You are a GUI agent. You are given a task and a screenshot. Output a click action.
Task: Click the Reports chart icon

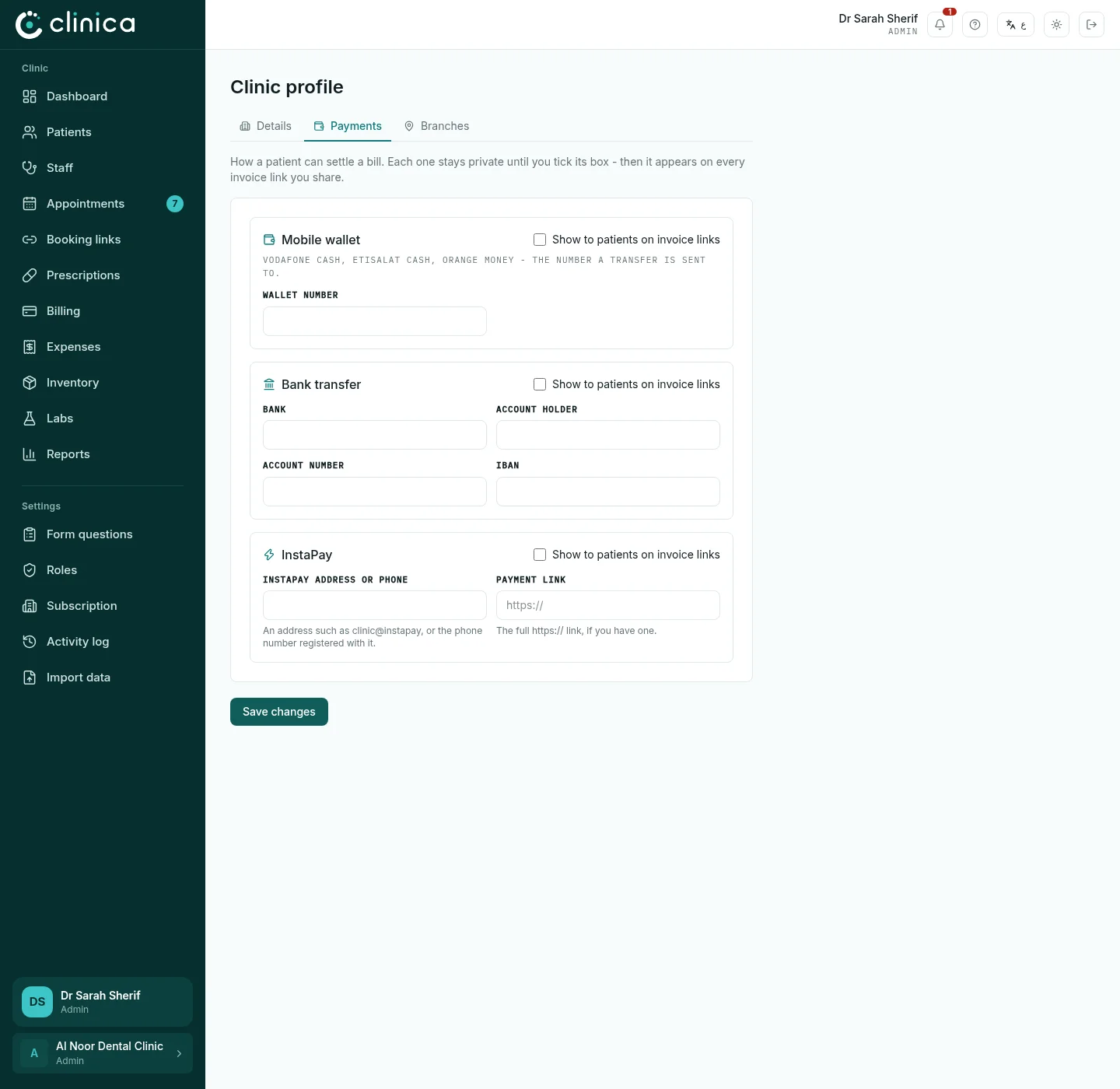click(30, 454)
